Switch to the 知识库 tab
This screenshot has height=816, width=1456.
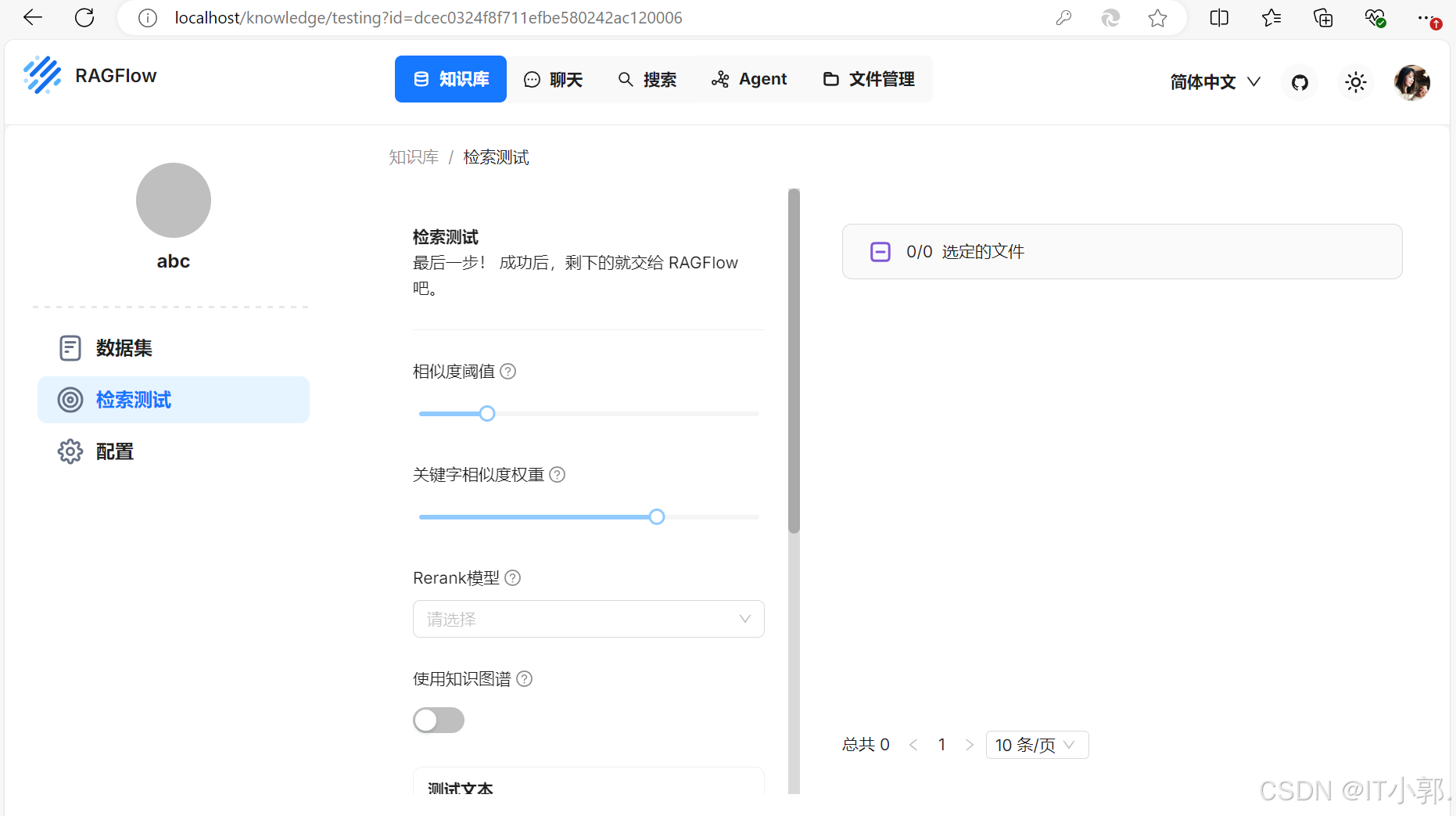[450, 79]
